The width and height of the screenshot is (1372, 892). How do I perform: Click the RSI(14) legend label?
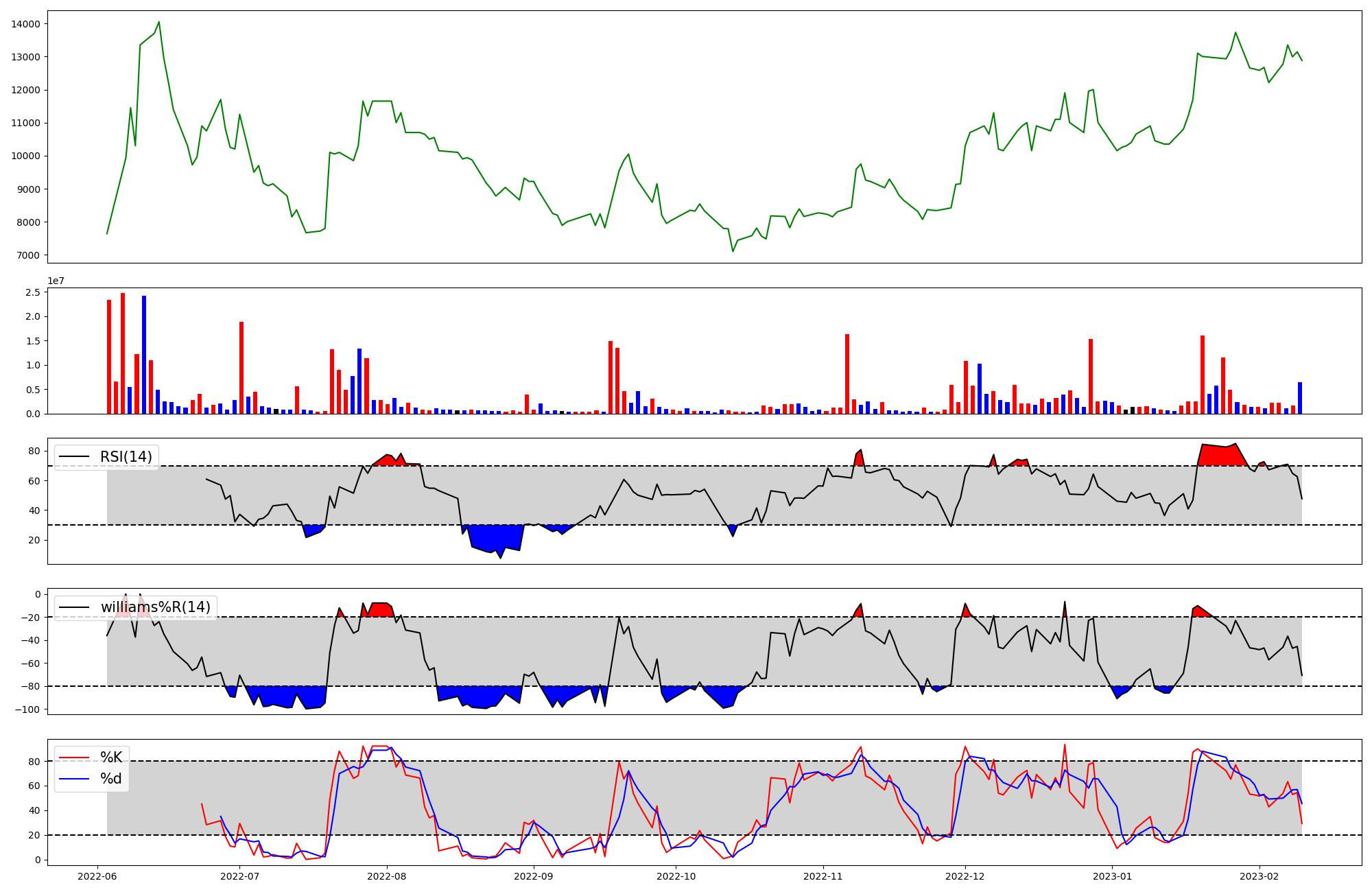point(126,457)
